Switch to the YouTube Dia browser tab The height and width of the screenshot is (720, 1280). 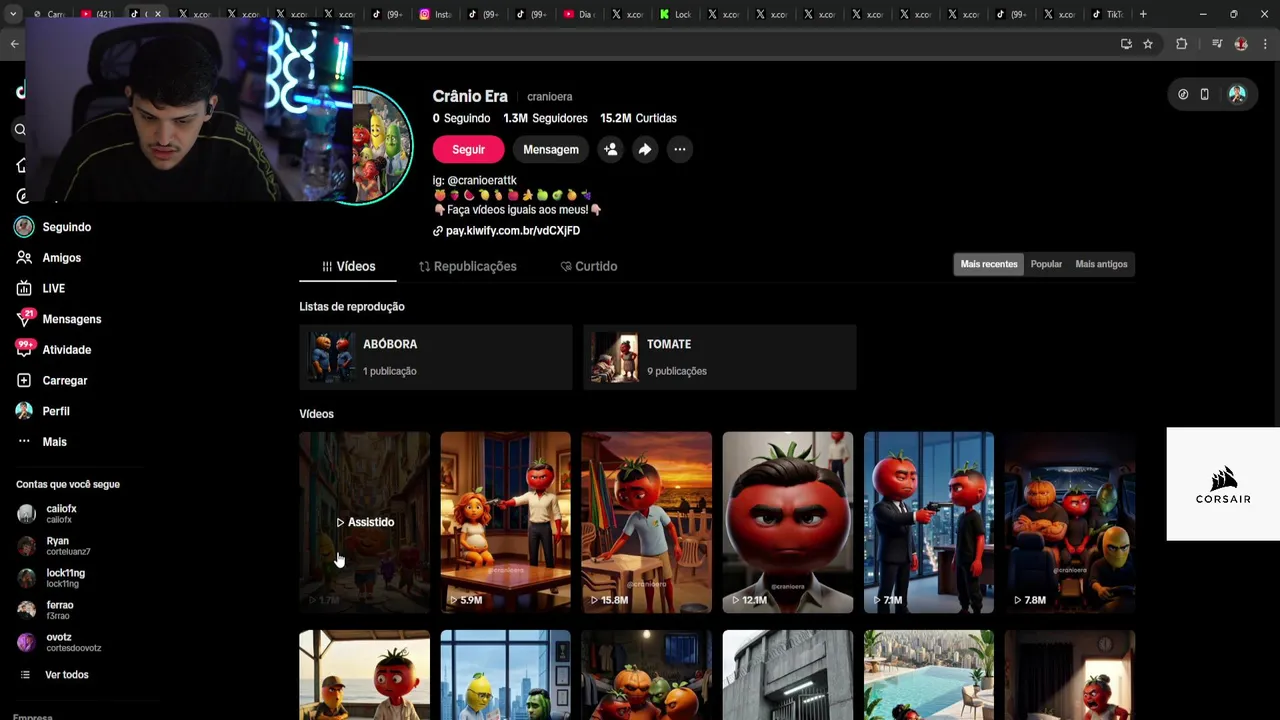[x=580, y=14]
